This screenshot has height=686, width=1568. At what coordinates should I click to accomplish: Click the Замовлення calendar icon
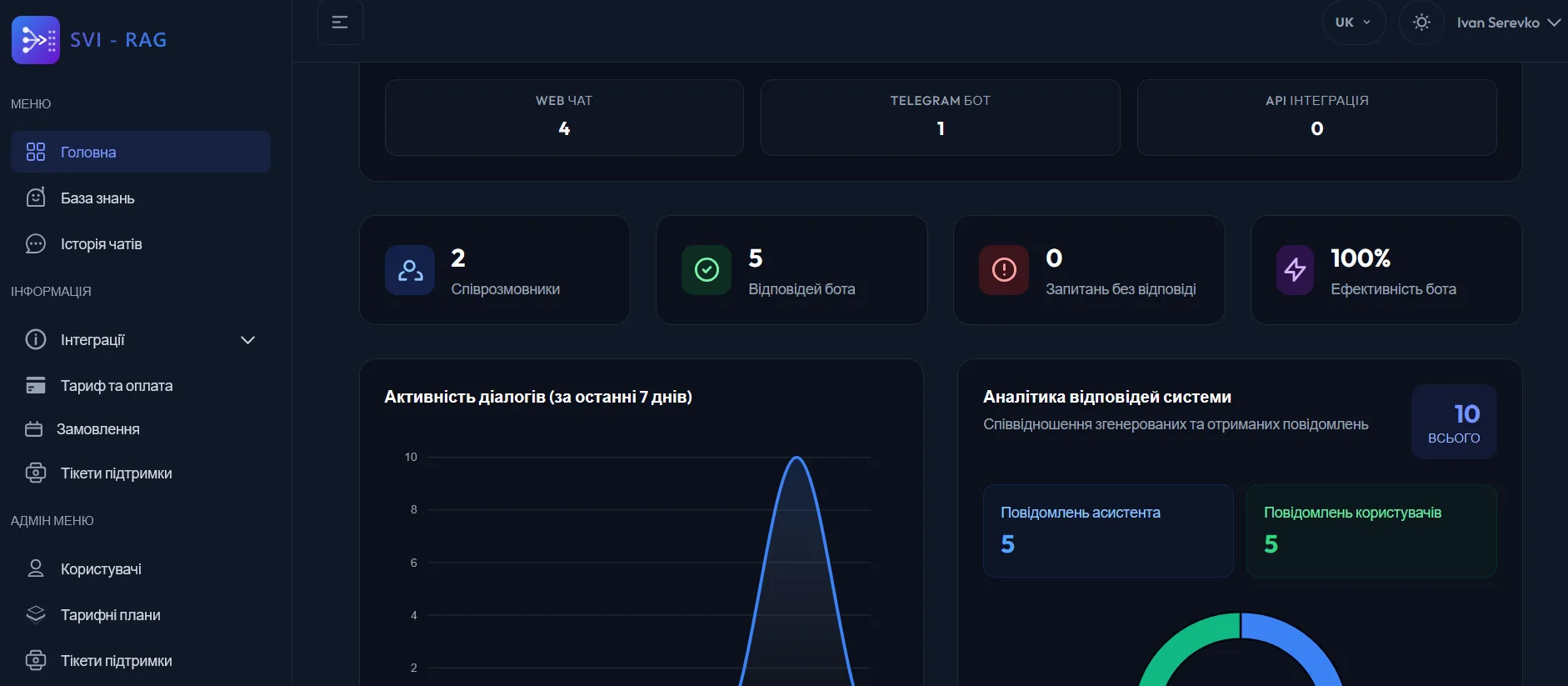click(x=34, y=429)
